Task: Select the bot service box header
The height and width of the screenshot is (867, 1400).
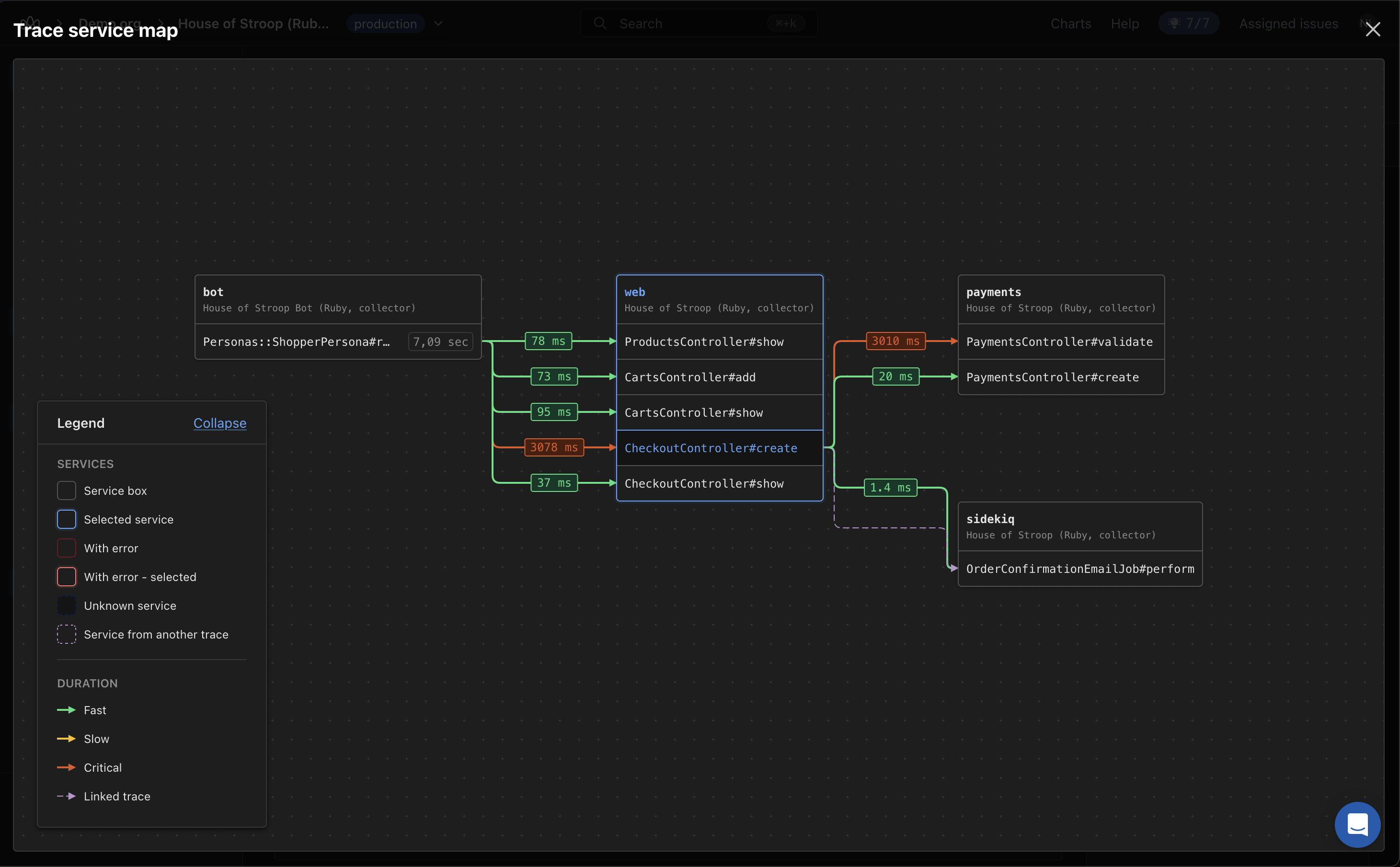Action: click(338, 299)
